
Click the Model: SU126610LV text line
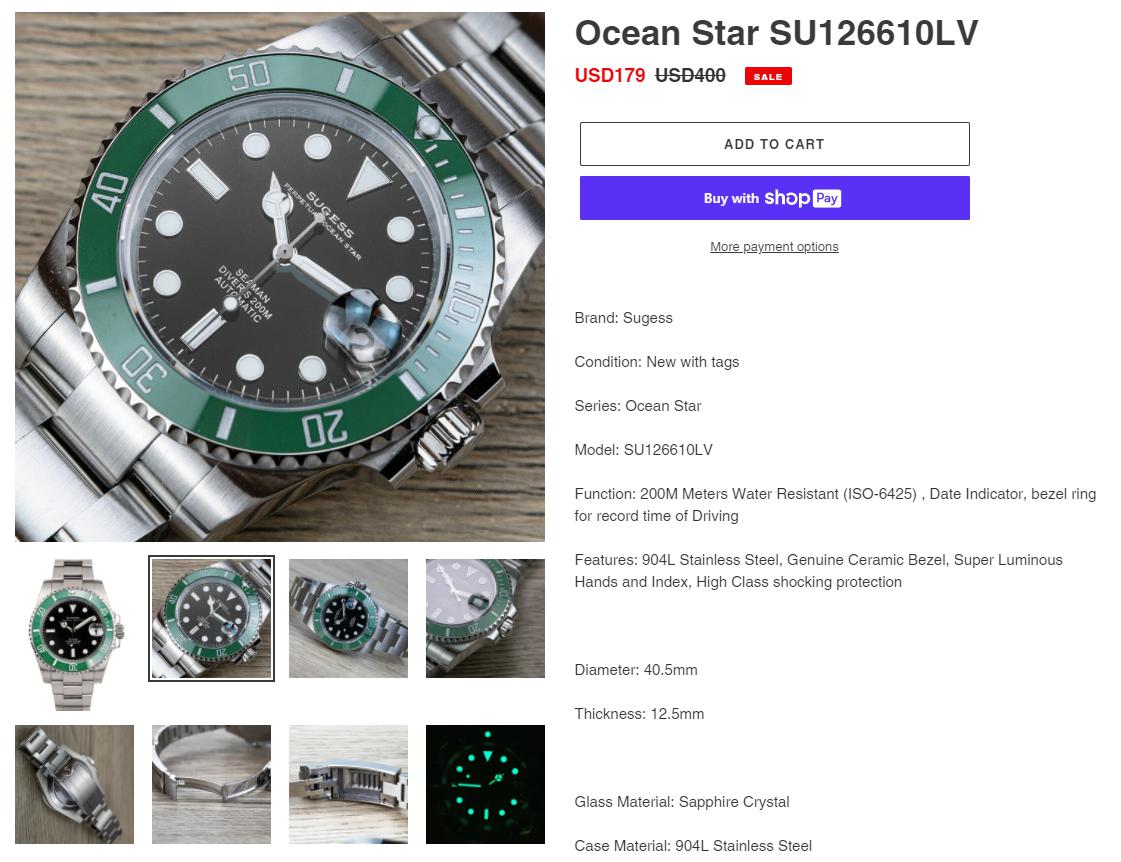pyautogui.click(x=643, y=450)
